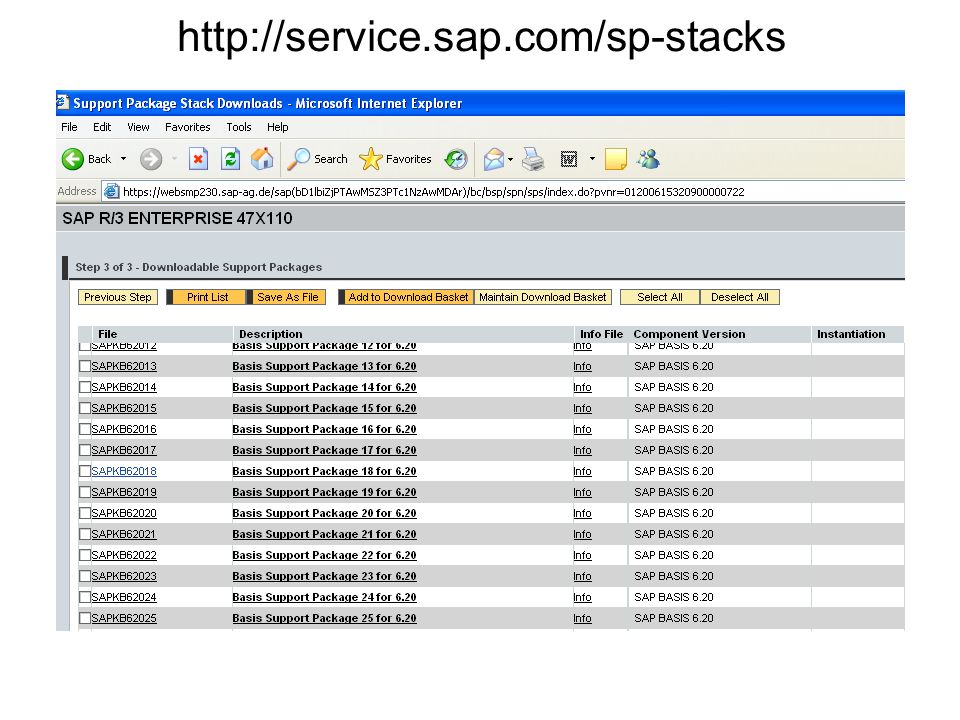The width and height of the screenshot is (960, 720).
Task: Open the File menu
Action: pos(69,127)
